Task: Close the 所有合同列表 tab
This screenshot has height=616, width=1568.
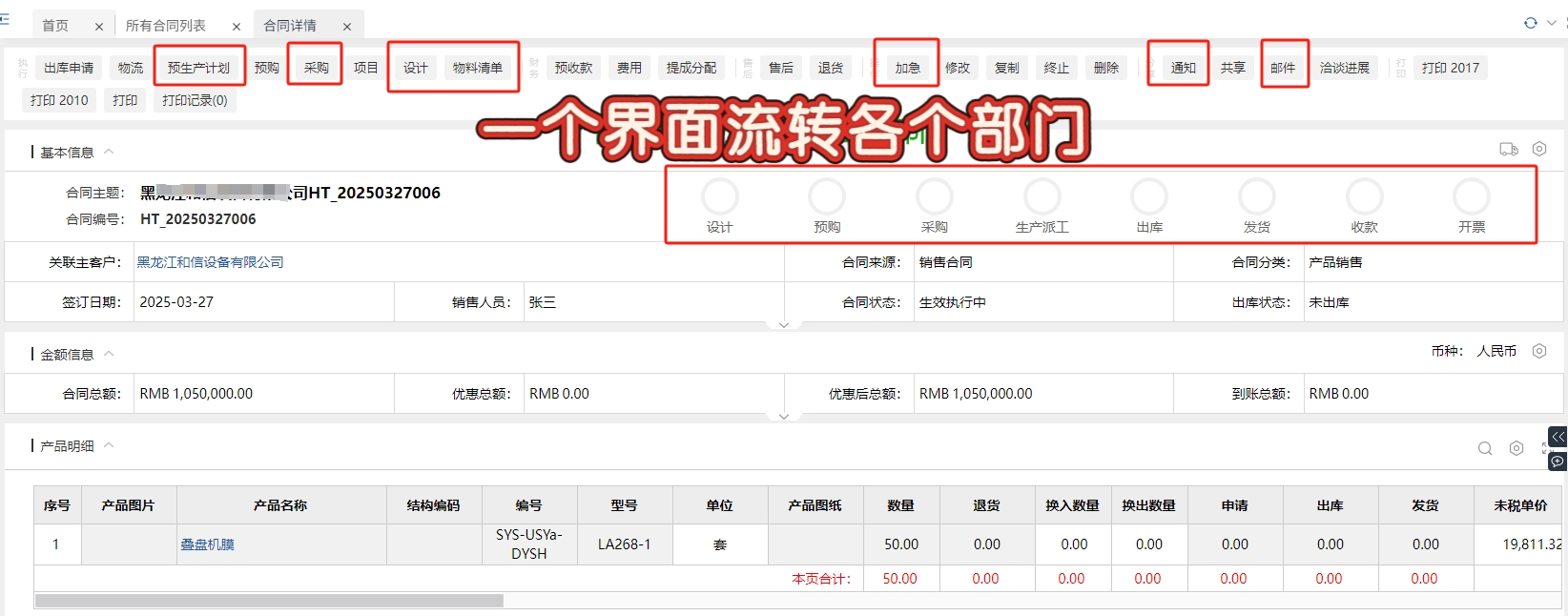Action: click(x=237, y=27)
